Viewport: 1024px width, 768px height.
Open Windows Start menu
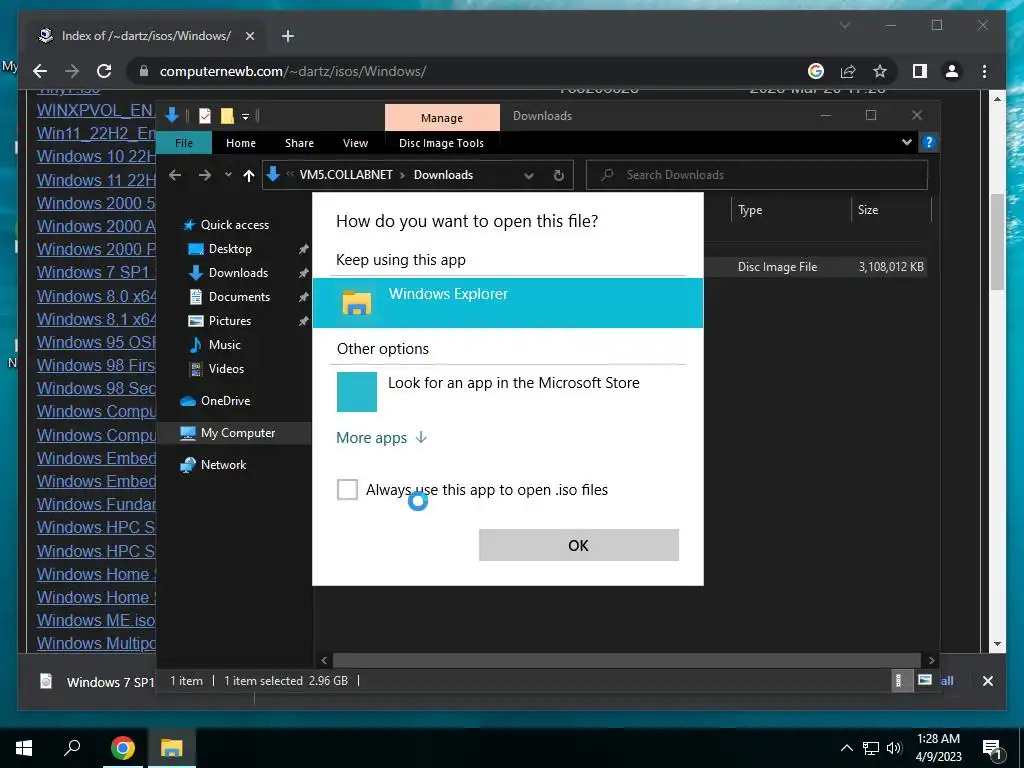click(x=24, y=748)
